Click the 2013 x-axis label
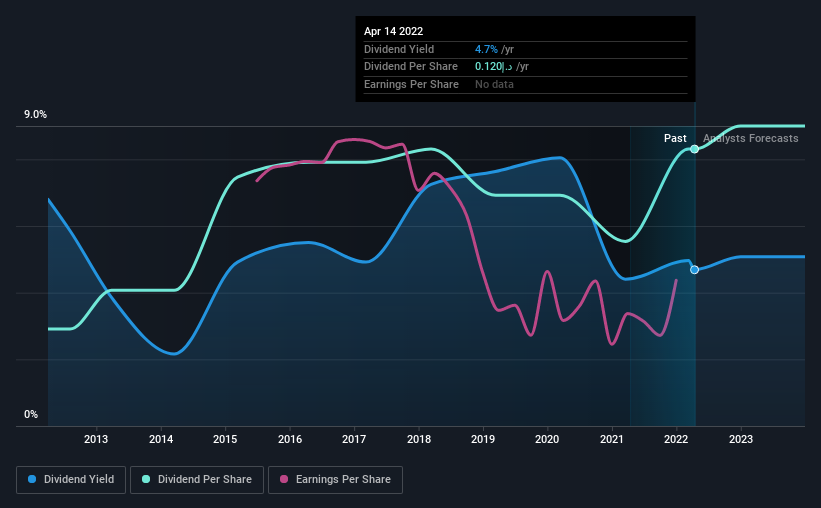821x508 pixels. pos(96,439)
